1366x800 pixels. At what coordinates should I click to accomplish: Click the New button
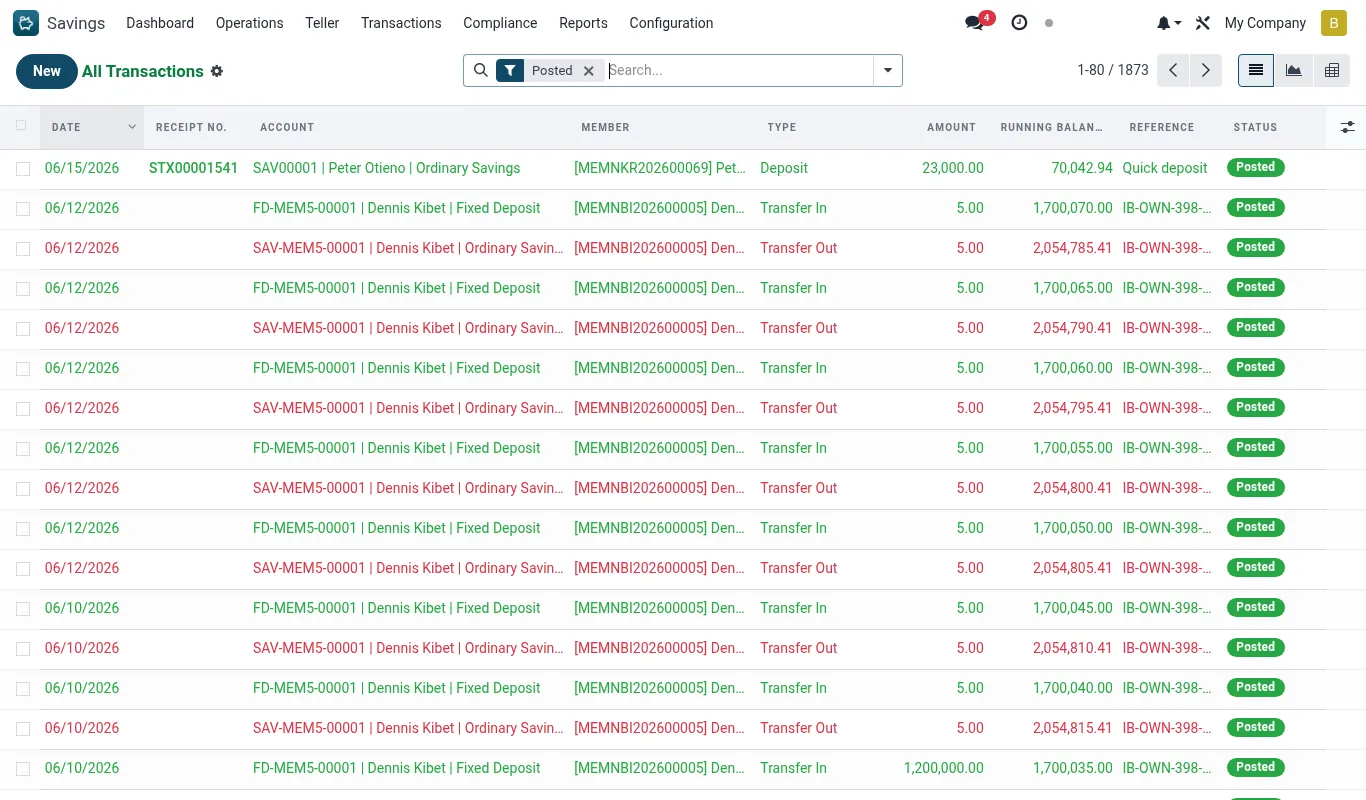(47, 71)
